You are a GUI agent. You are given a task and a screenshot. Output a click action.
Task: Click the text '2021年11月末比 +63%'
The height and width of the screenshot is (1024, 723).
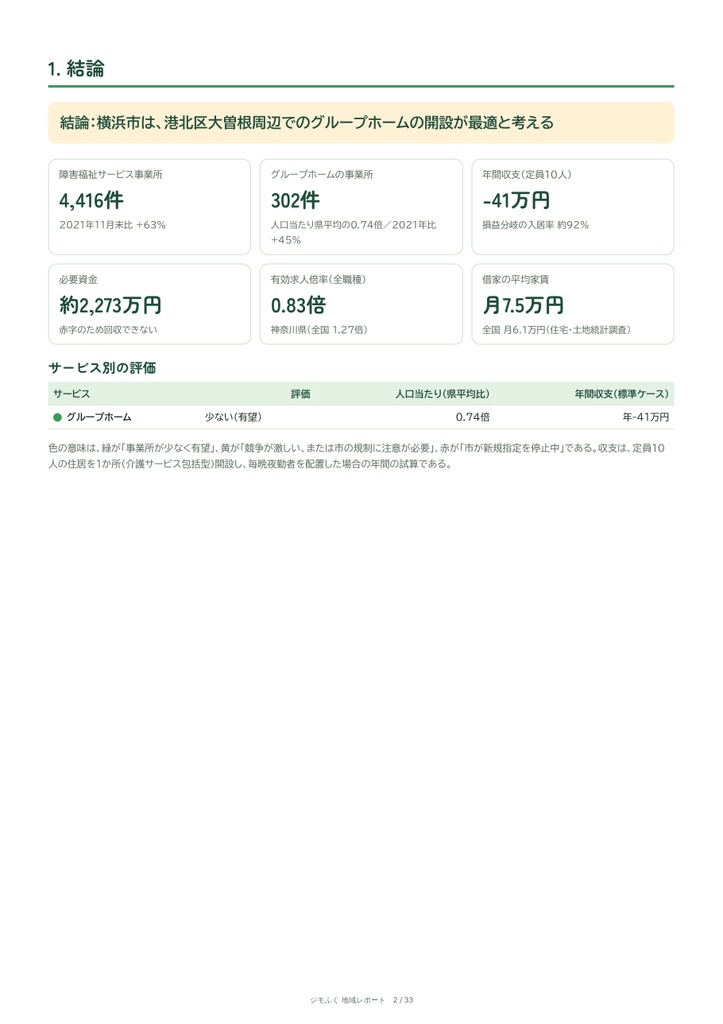point(112,225)
